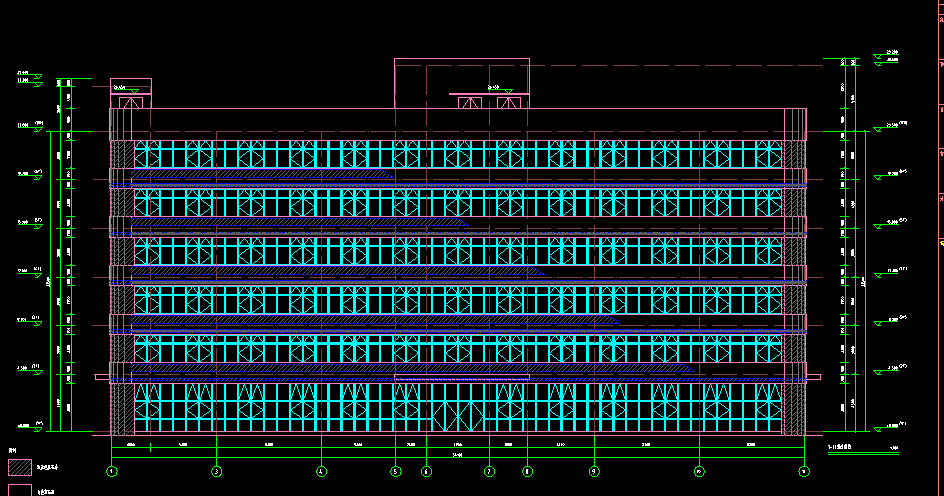Viewport: 944px width, 496px height.
Task: Click the right hatched wall column on ground floor
Action: [794, 408]
